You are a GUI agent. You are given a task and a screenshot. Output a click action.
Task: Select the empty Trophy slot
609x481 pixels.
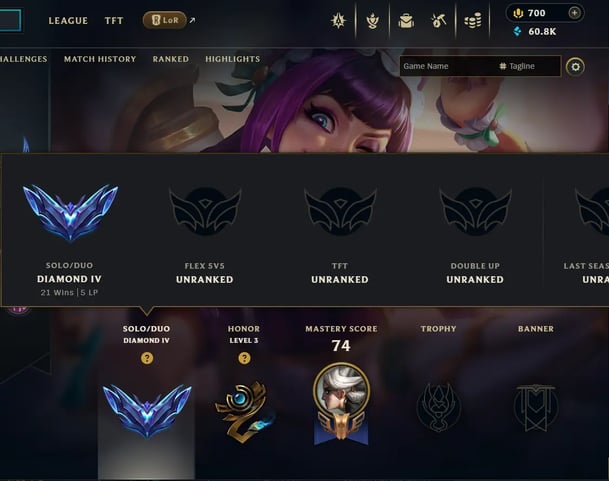438,407
